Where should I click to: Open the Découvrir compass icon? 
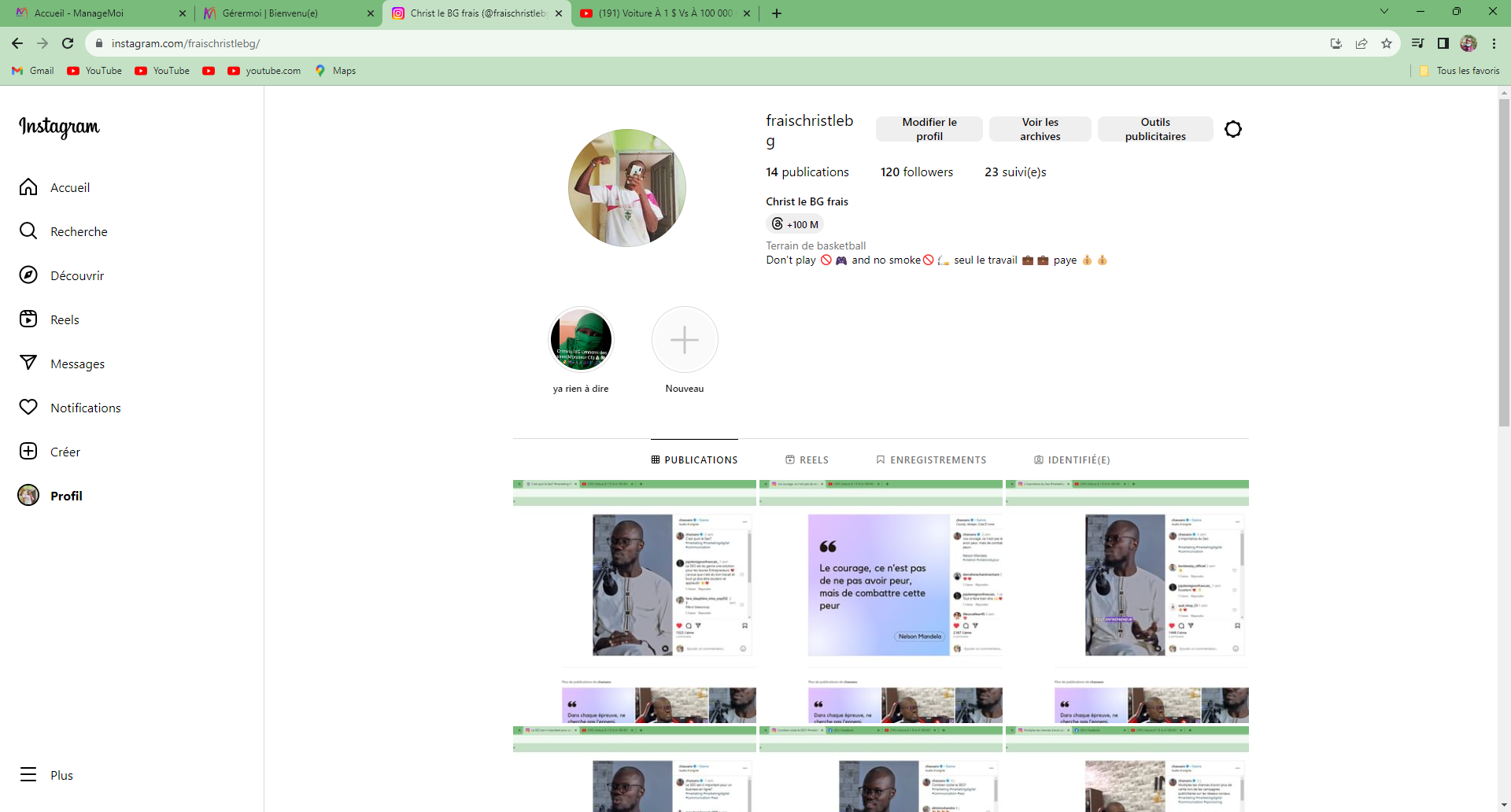coord(28,275)
